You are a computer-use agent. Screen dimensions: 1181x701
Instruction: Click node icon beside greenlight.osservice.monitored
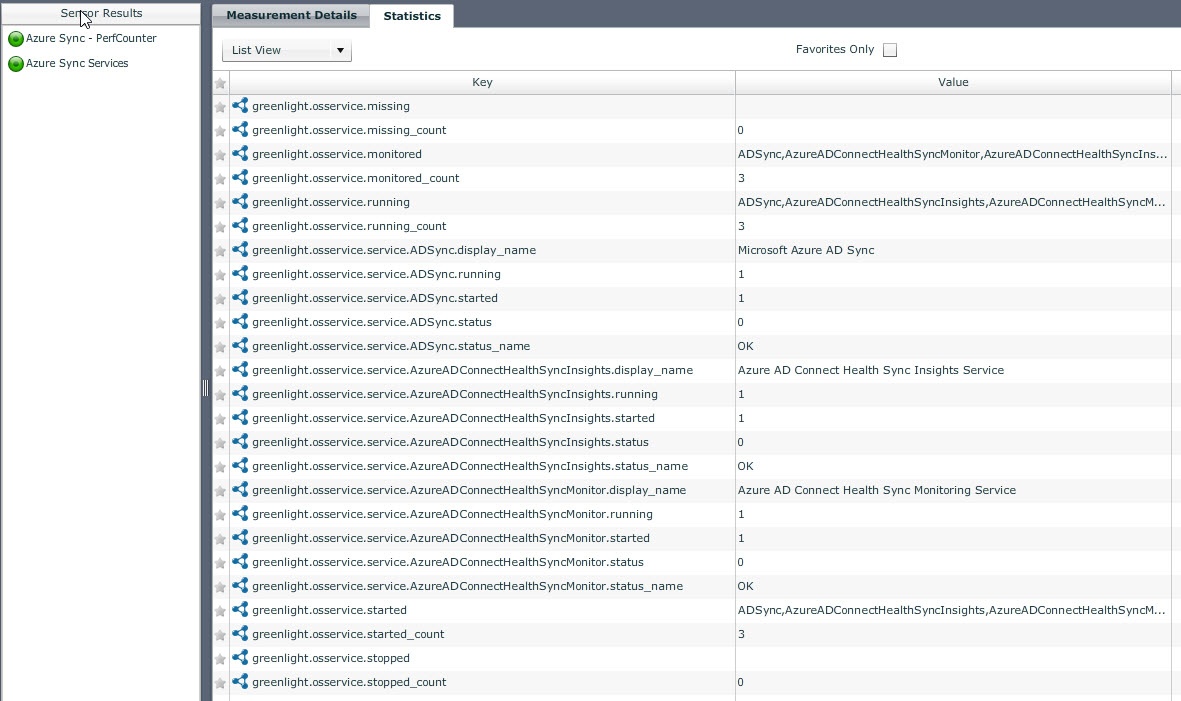[240, 154]
